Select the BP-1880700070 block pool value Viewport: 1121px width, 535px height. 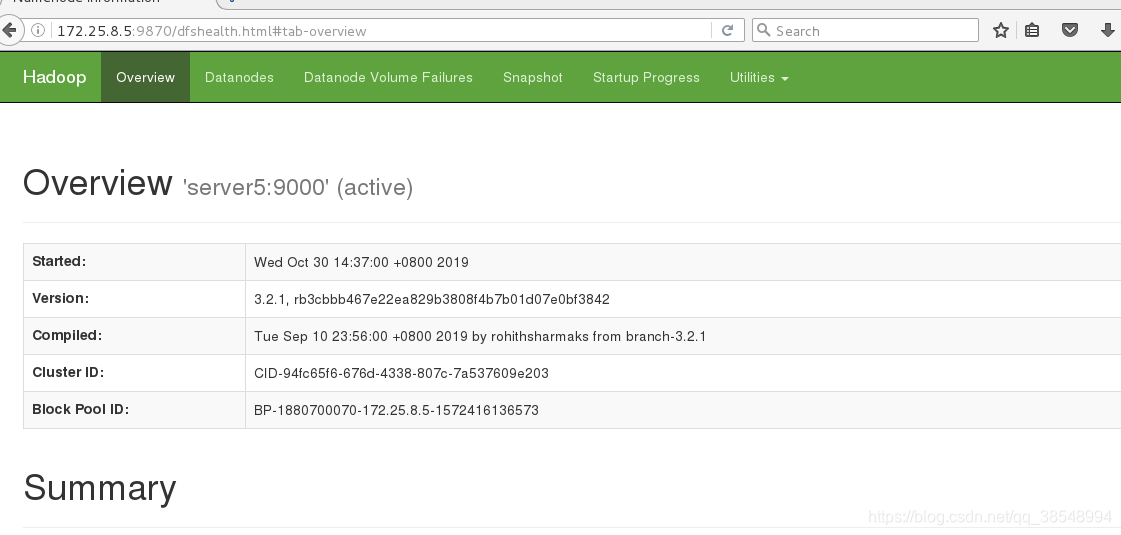click(396, 411)
